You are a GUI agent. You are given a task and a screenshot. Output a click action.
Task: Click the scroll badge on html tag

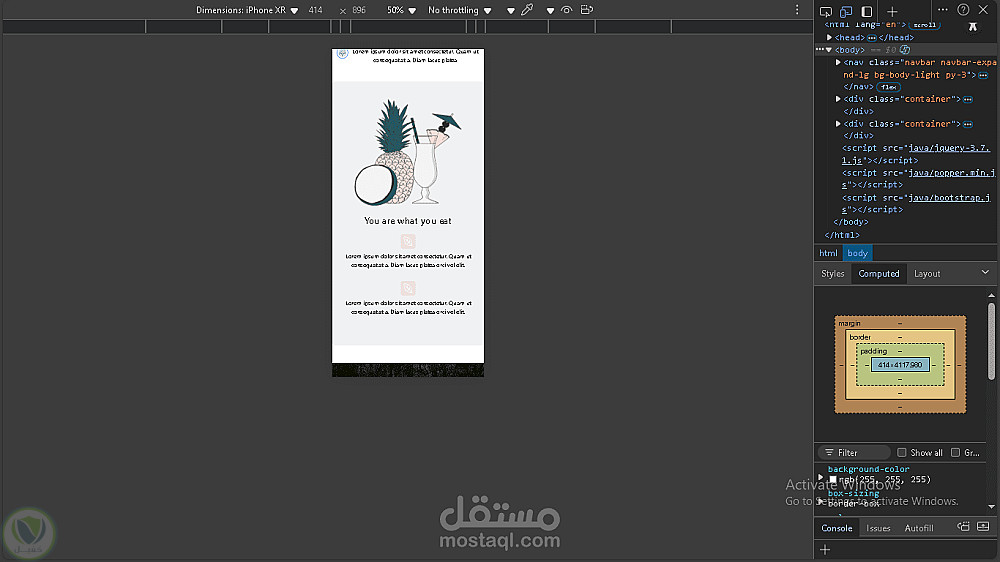click(924, 25)
